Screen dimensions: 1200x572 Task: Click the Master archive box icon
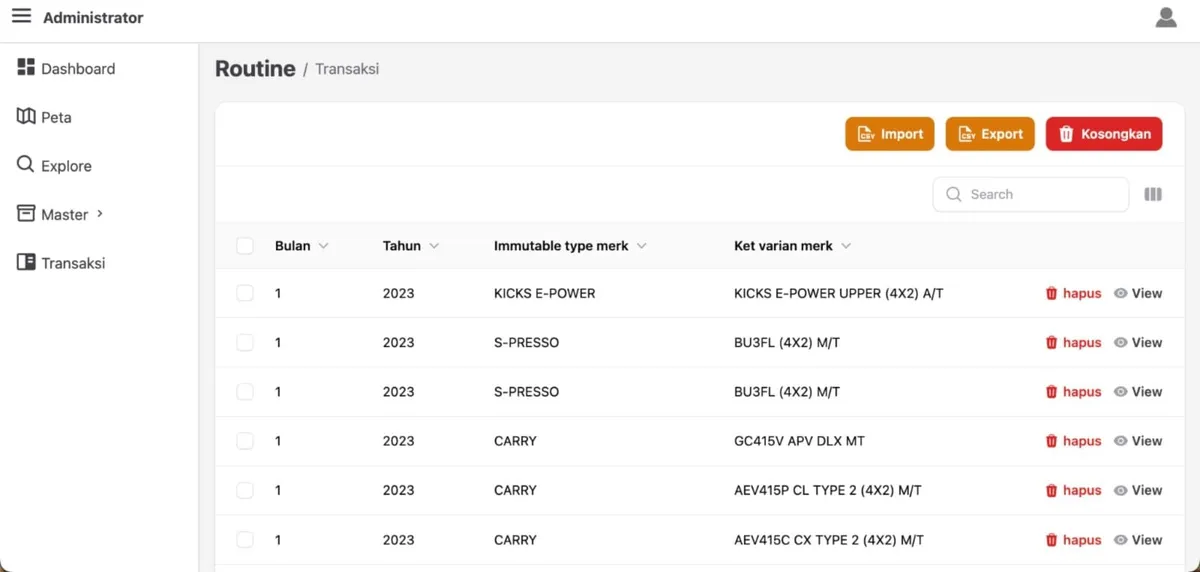tap(26, 213)
